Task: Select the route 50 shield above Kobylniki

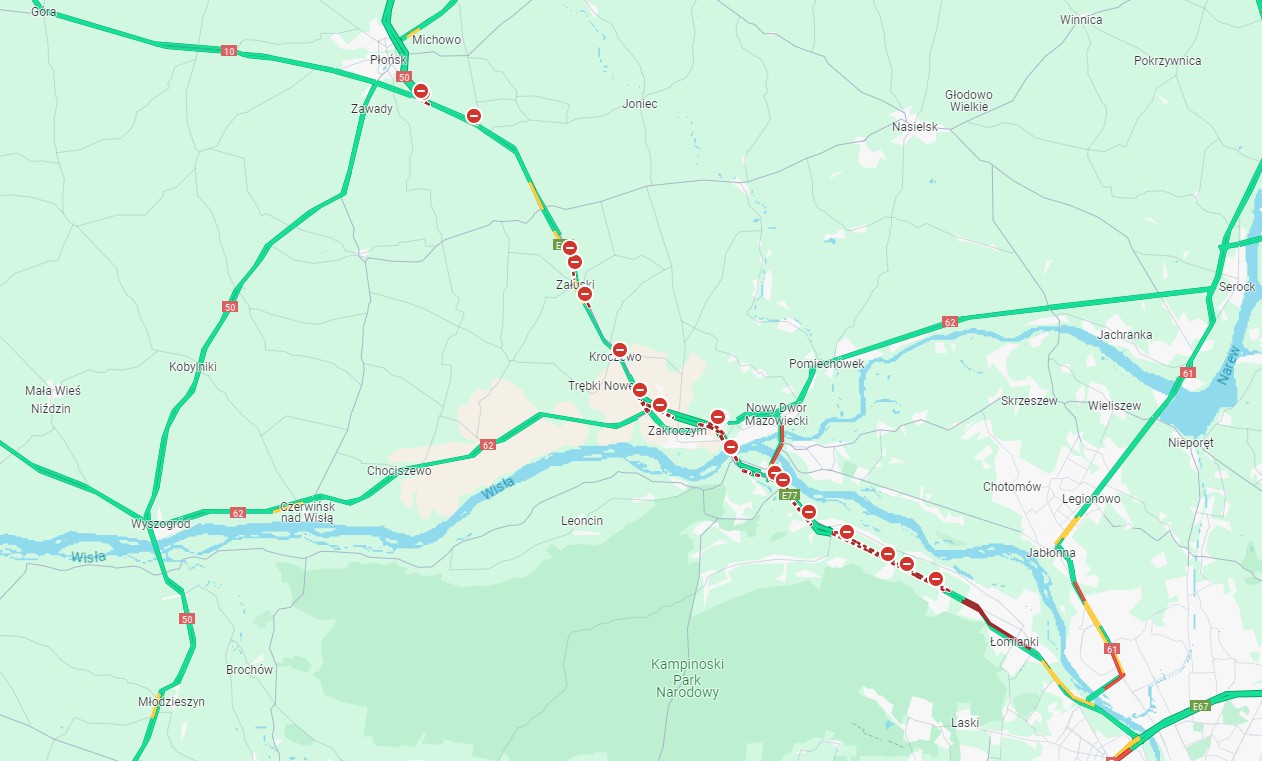Action: click(230, 307)
